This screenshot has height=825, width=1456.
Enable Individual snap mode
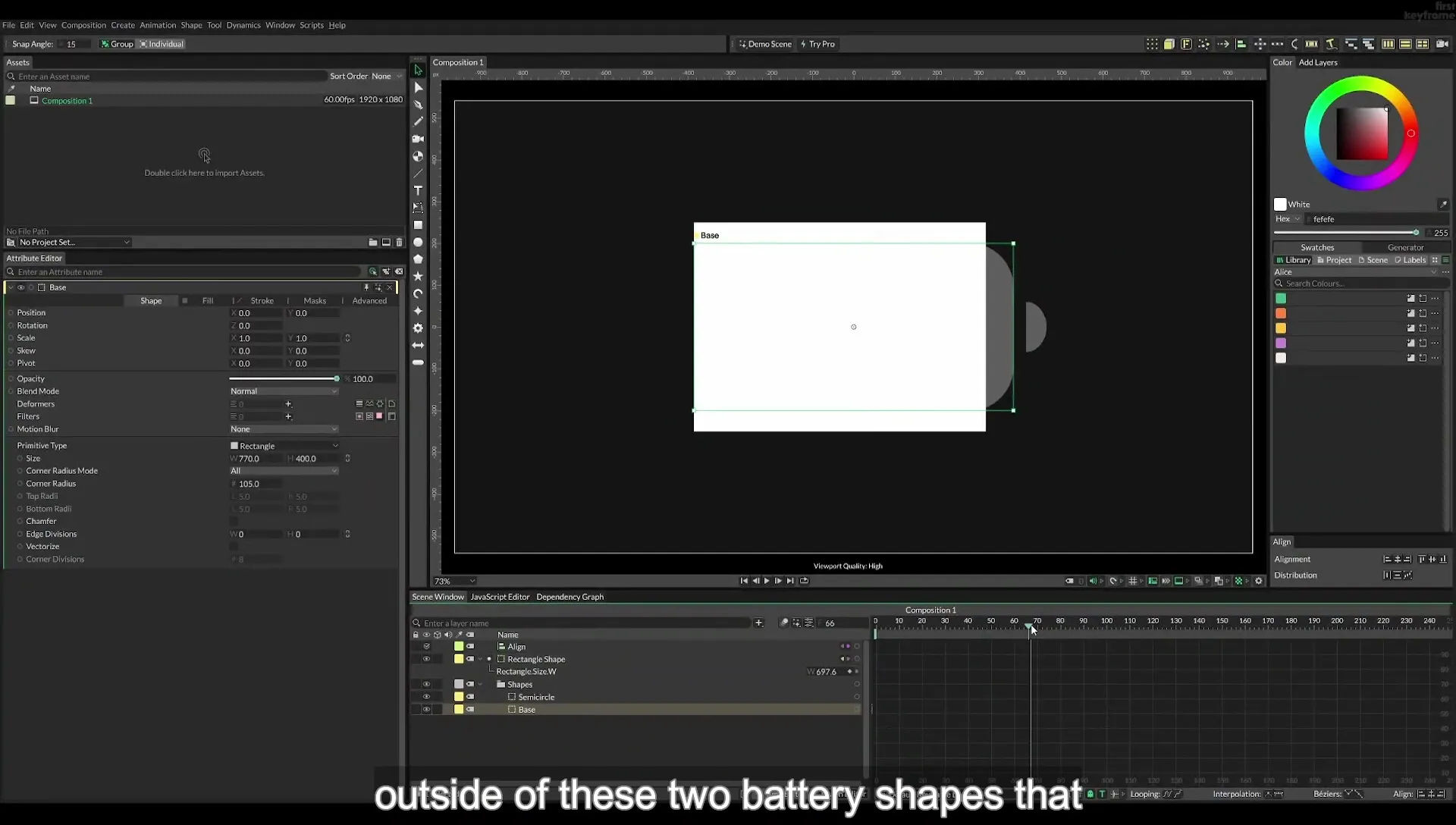[162, 44]
